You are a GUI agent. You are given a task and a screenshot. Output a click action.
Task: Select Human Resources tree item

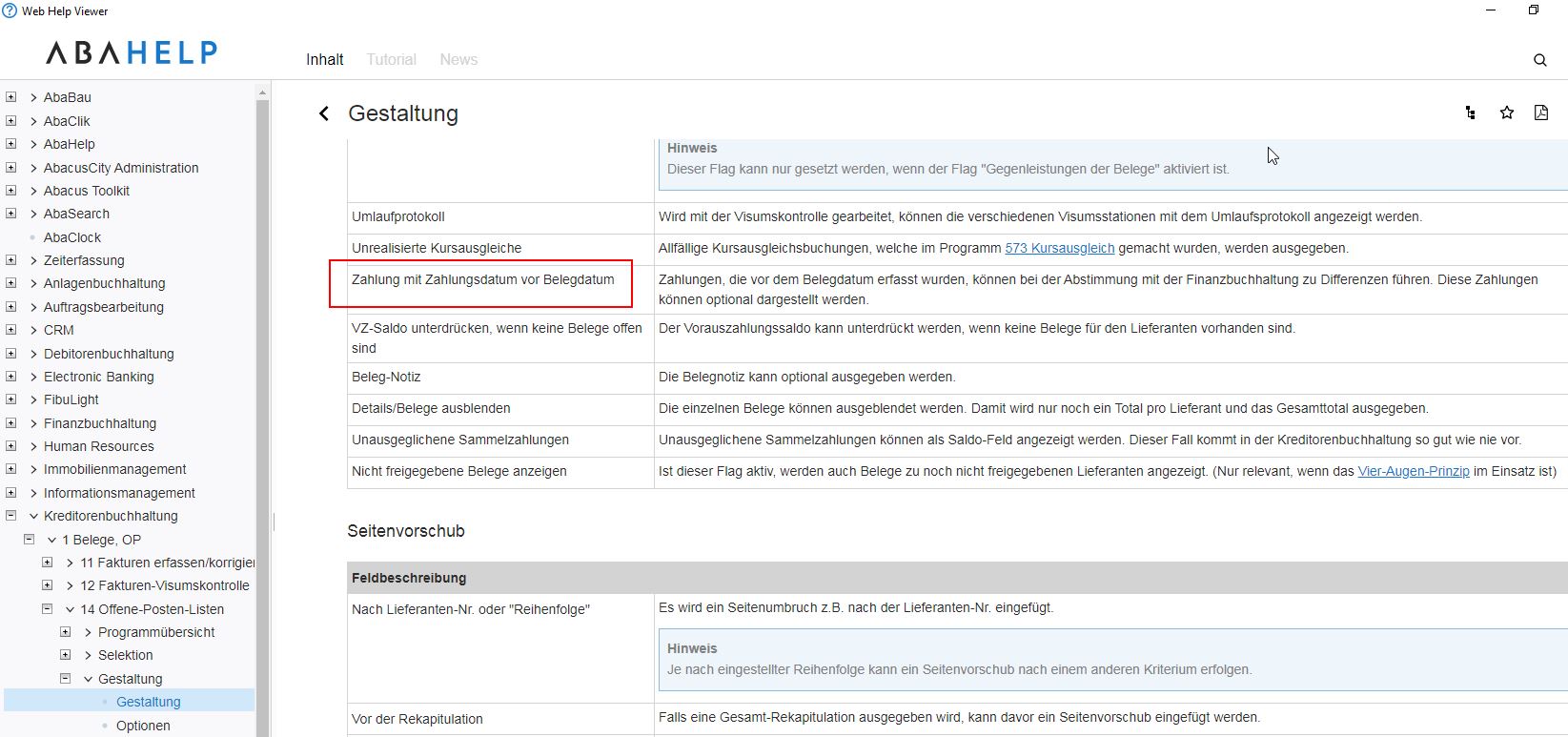98,446
